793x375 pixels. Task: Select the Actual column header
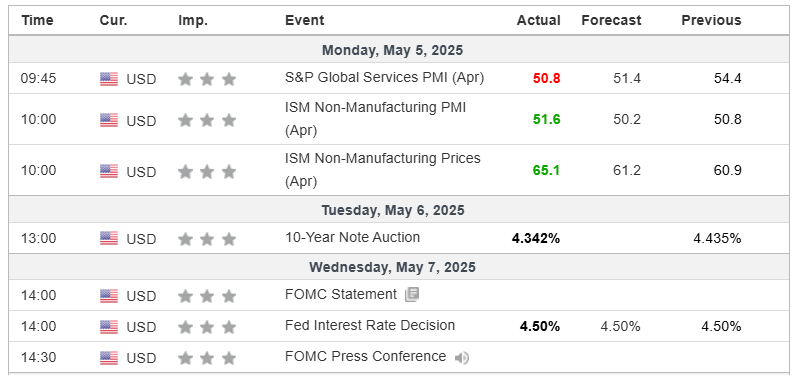tap(539, 20)
